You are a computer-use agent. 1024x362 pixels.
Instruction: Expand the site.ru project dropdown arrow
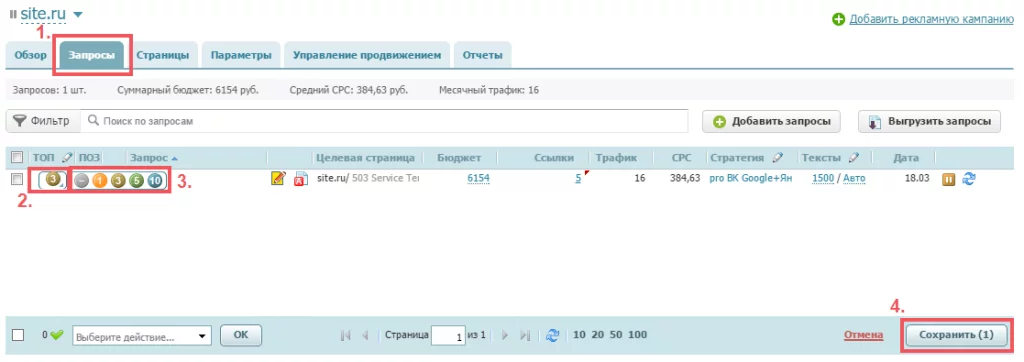pyautogui.click(x=78, y=14)
